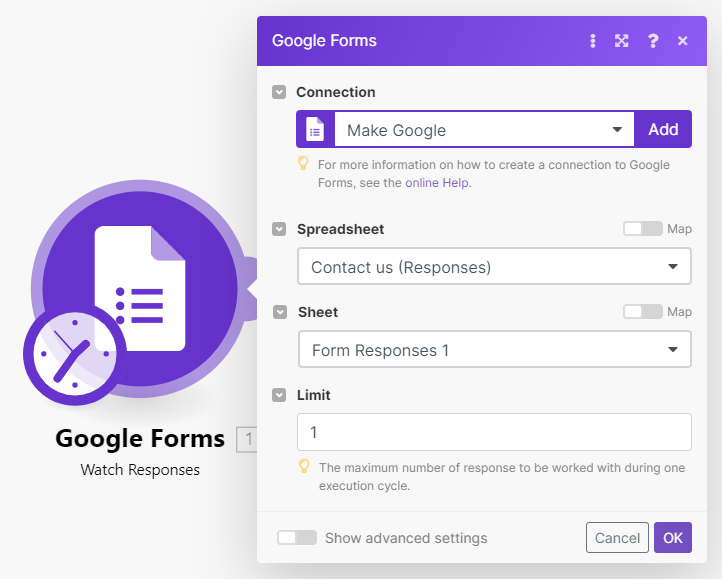Open the Form Responses 1 sheet dropdown
This screenshot has width=722, height=579.
[x=495, y=350]
